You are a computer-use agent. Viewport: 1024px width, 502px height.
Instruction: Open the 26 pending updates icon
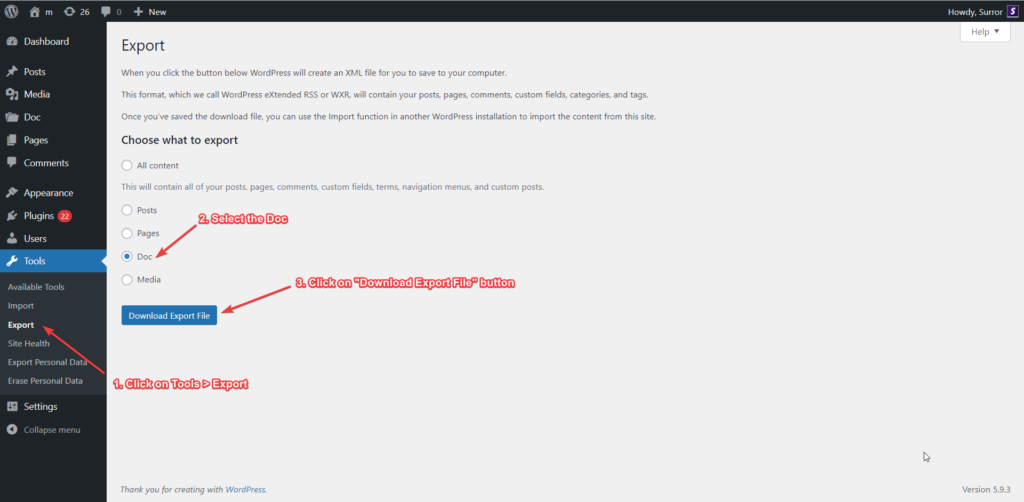coord(69,12)
